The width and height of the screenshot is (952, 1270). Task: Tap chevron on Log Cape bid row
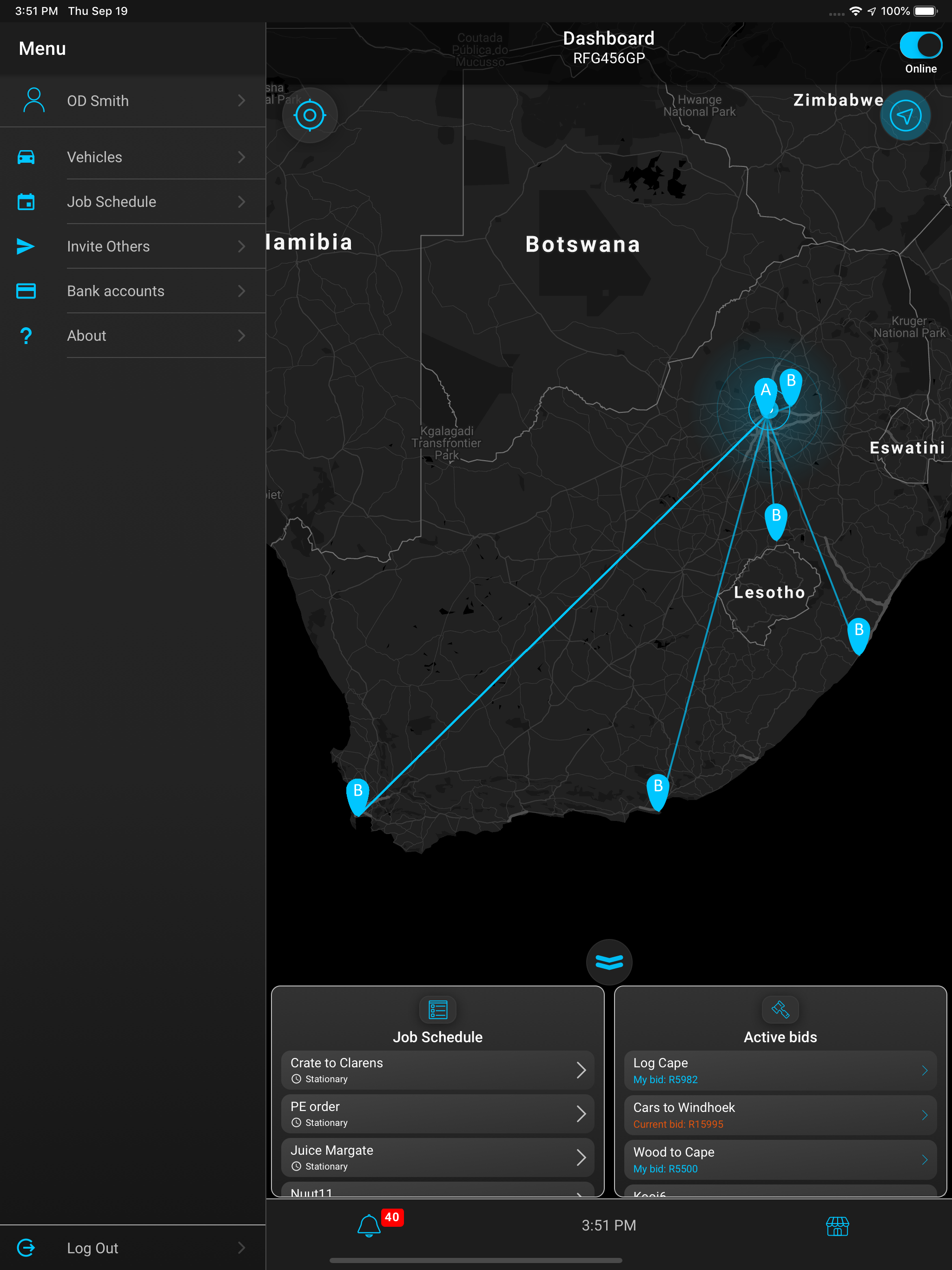[x=925, y=1071]
